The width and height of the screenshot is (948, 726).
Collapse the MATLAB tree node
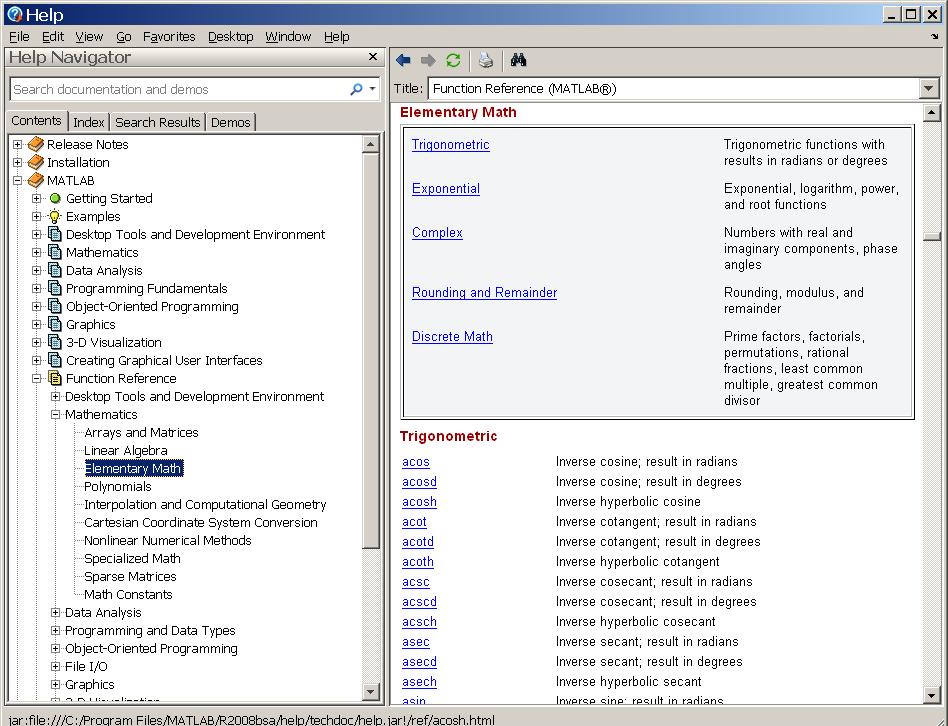[x=18, y=180]
